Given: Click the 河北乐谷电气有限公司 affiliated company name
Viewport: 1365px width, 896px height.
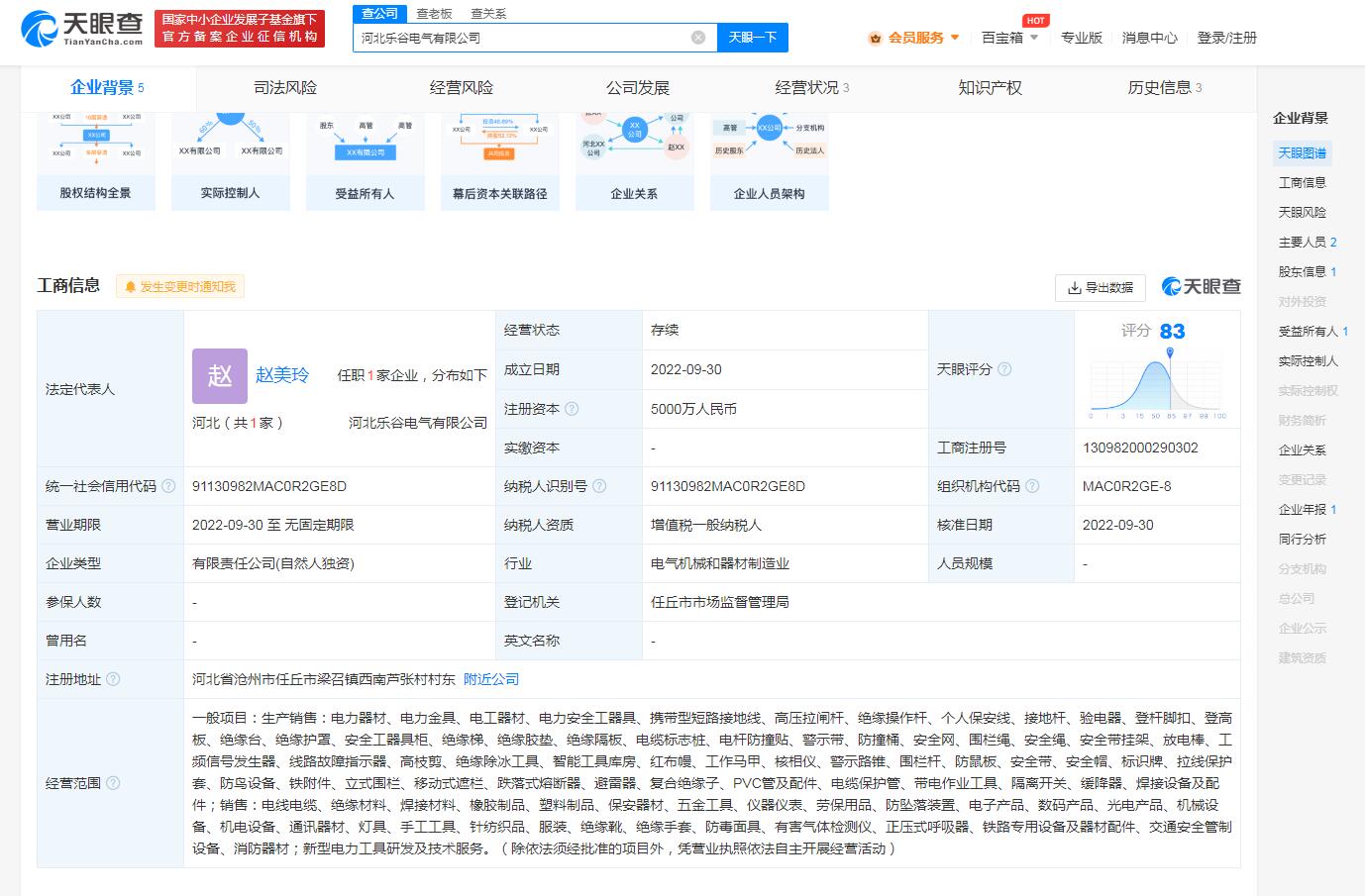Looking at the screenshot, I should 418,423.
